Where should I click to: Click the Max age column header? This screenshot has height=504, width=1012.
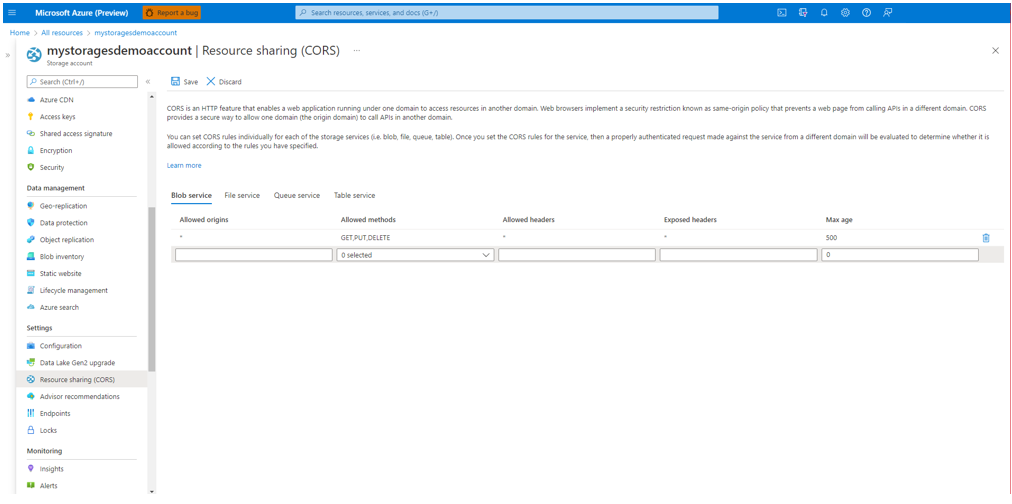(839, 220)
